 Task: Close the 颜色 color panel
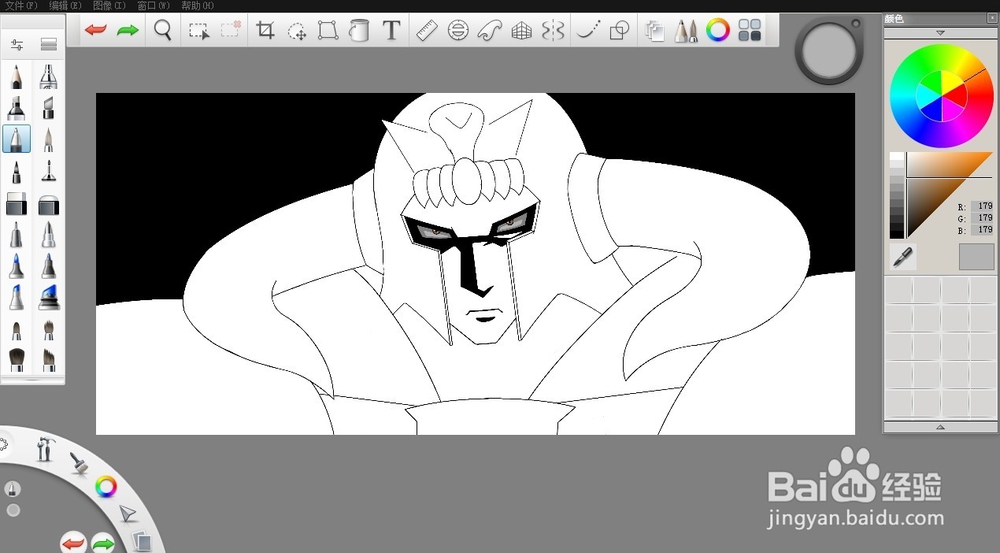coord(992,18)
